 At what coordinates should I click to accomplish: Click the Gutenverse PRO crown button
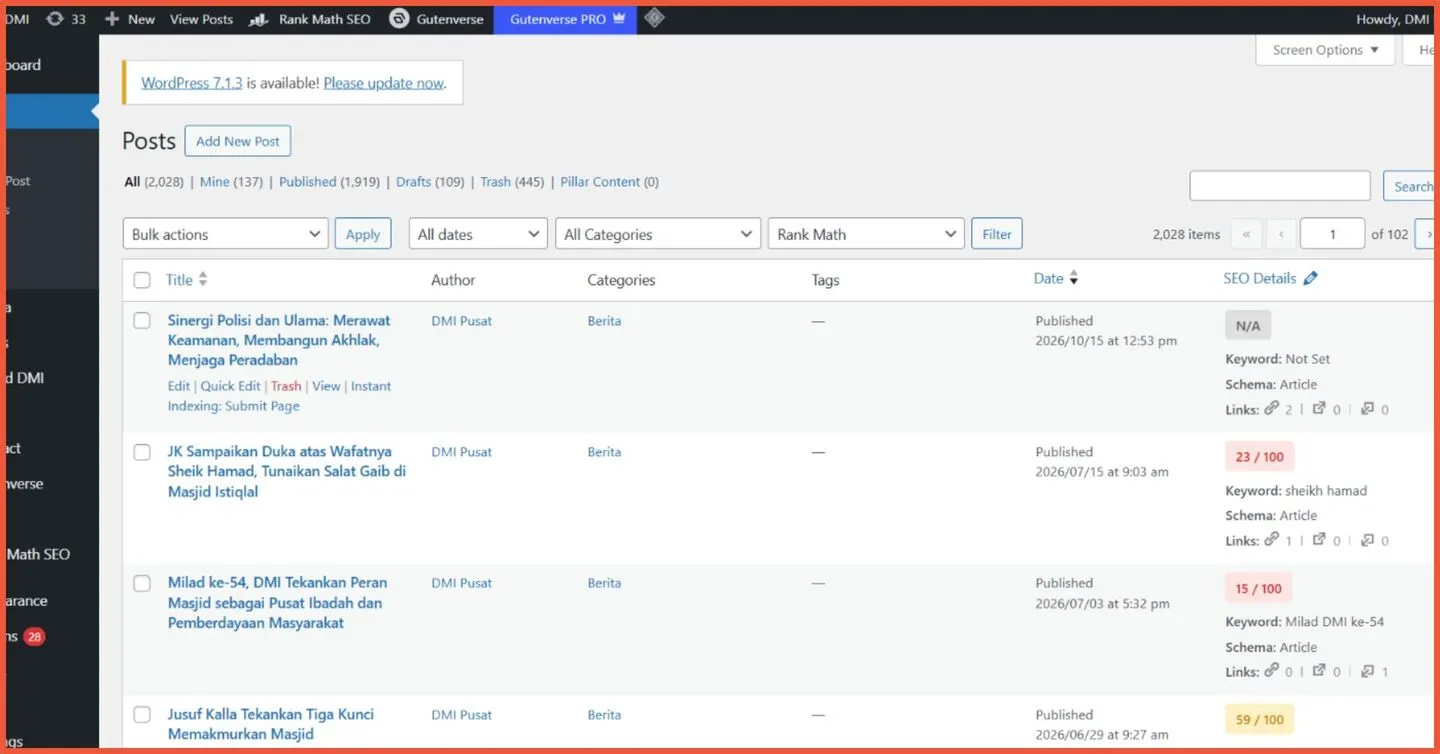(x=565, y=19)
